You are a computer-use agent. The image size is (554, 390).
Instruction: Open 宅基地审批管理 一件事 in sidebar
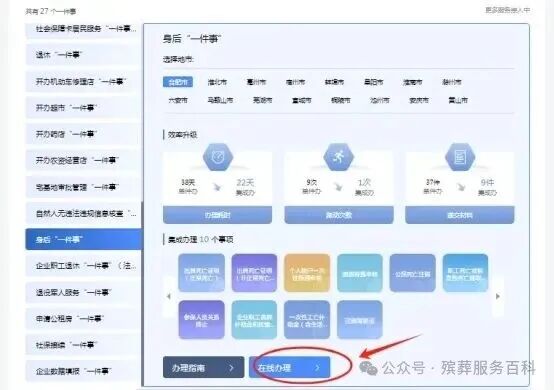point(83,187)
